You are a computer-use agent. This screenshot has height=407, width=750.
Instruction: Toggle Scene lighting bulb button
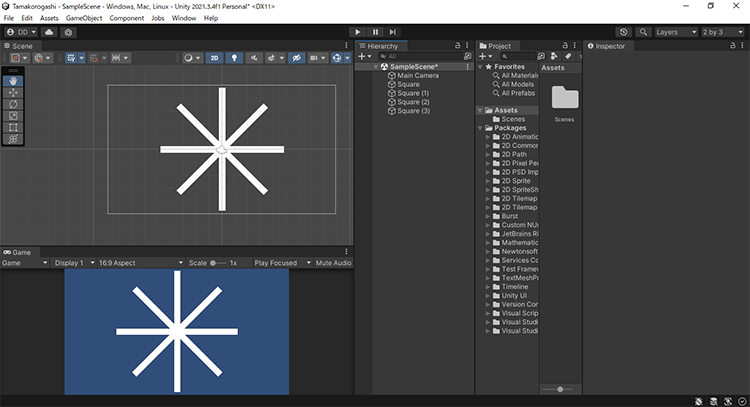point(233,58)
